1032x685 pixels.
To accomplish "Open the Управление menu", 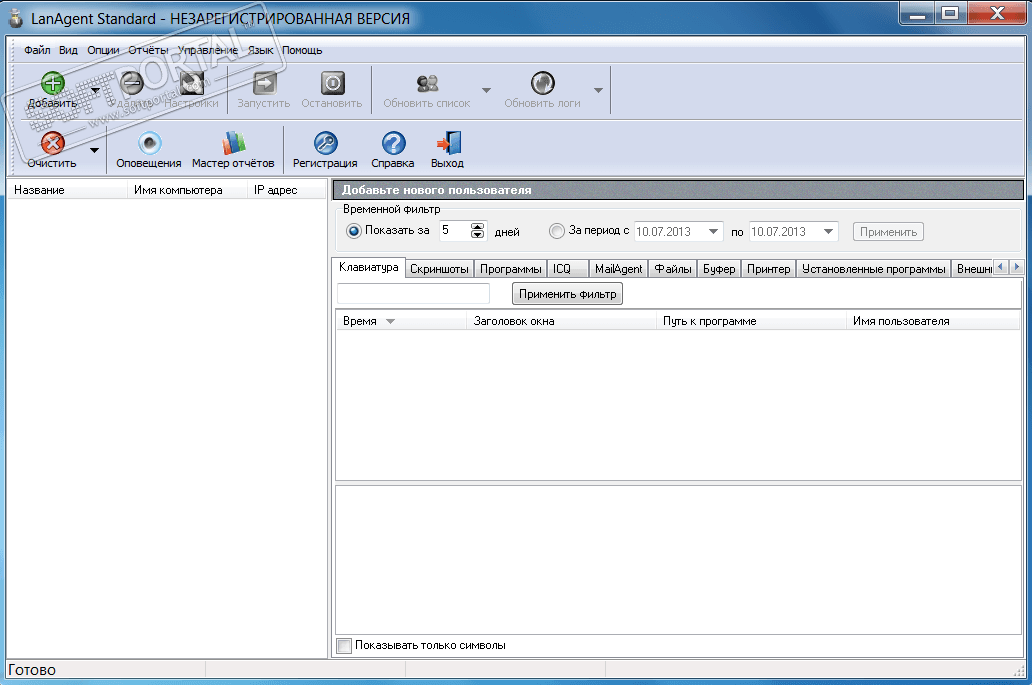I will pyautogui.click(x=207, y=50).
